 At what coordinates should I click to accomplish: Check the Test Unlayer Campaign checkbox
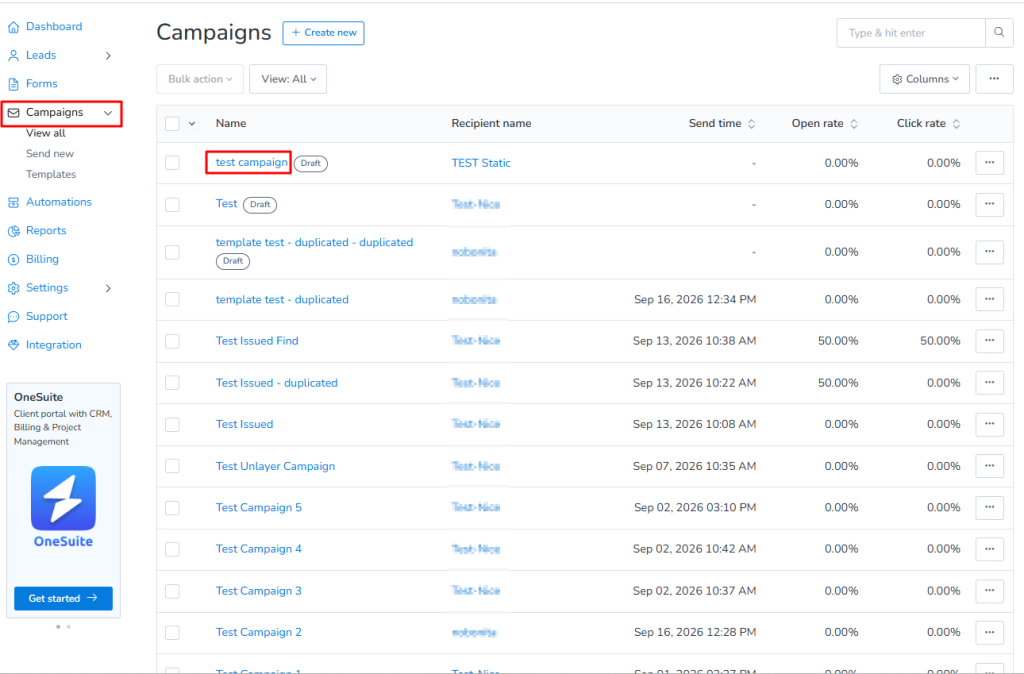click(172, 466)
